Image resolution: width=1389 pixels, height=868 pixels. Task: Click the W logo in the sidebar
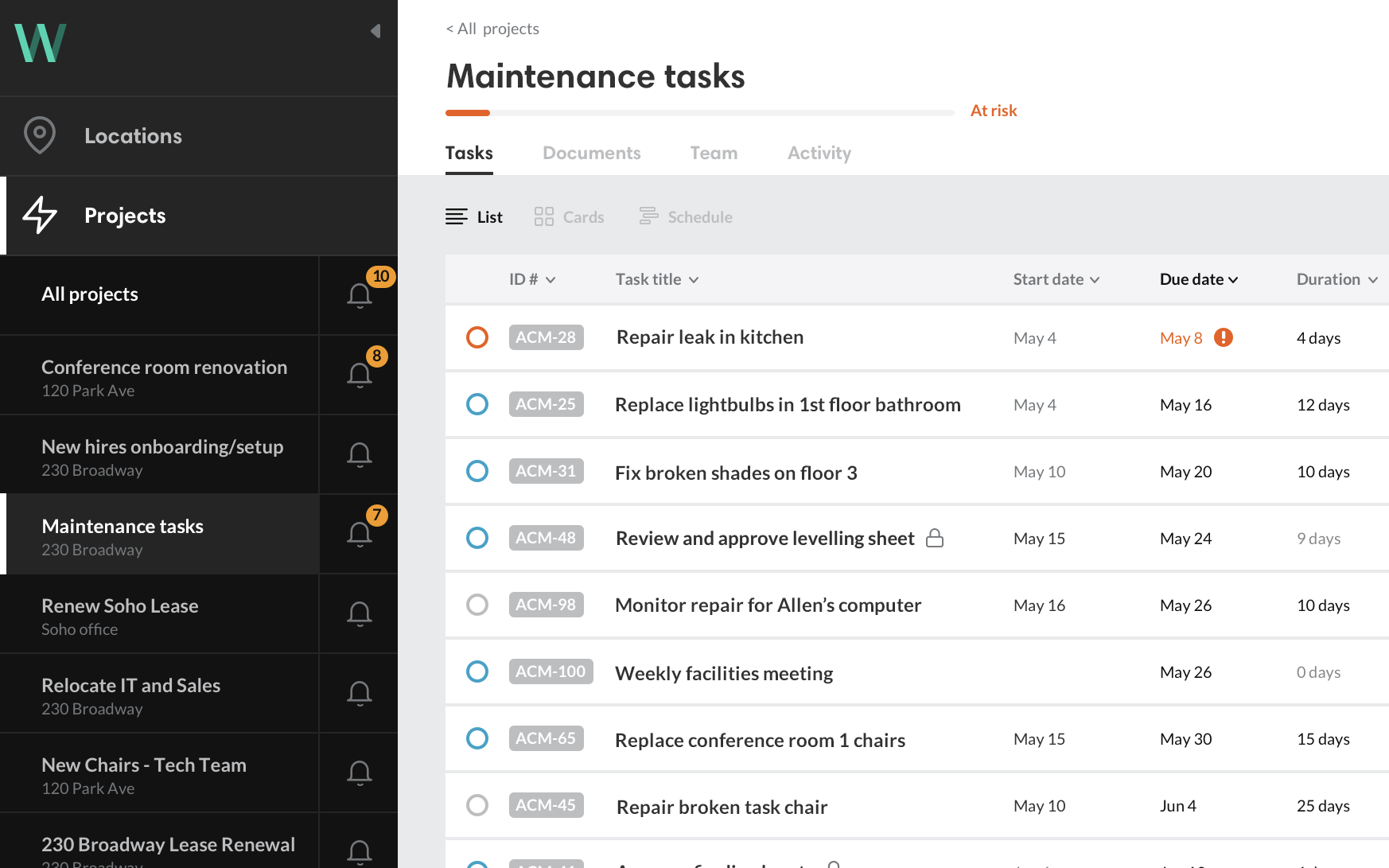click(x=41, y=43)
